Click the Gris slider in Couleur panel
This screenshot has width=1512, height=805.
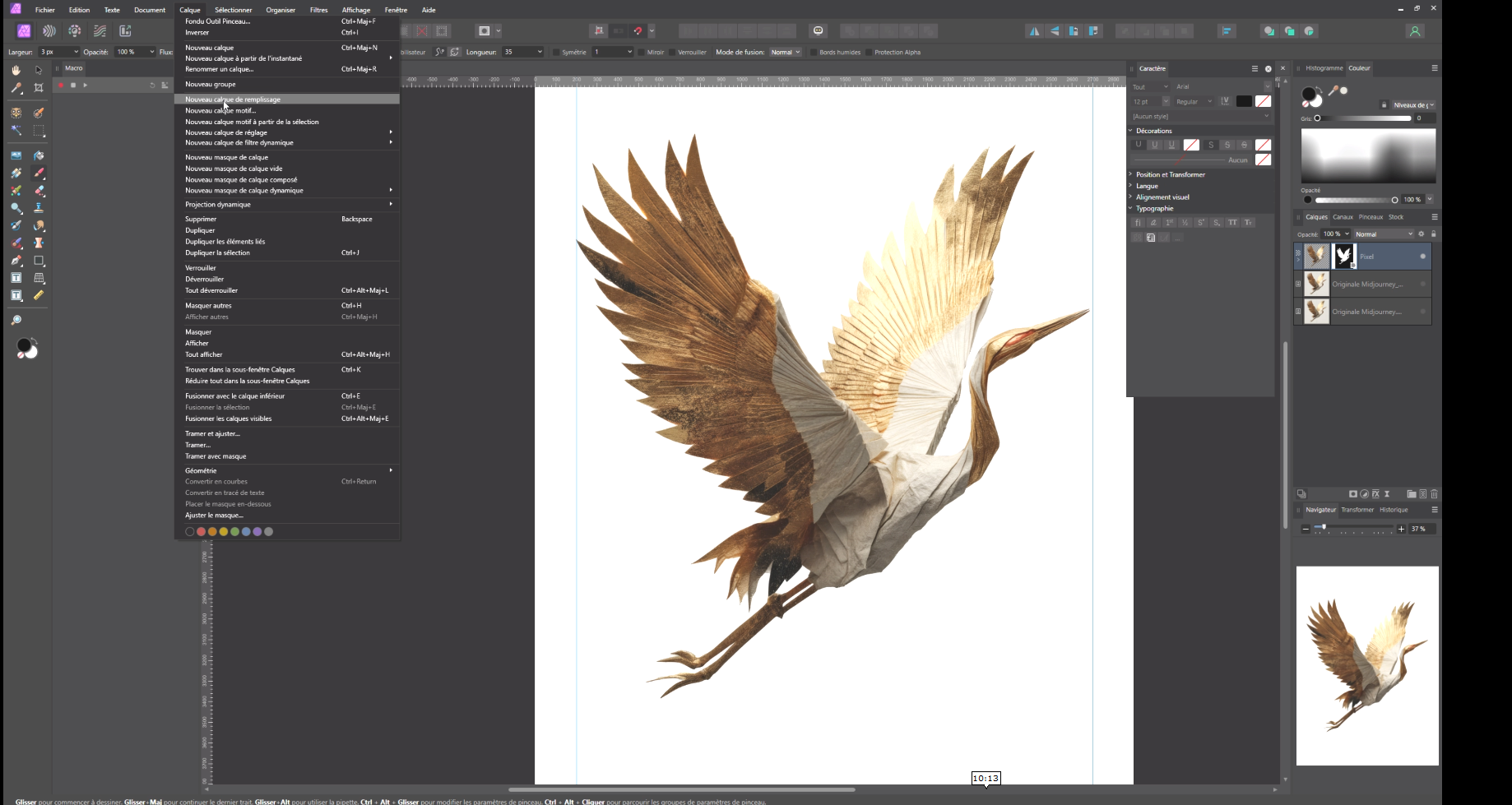pyautogui.click(x=1364, y=118)
